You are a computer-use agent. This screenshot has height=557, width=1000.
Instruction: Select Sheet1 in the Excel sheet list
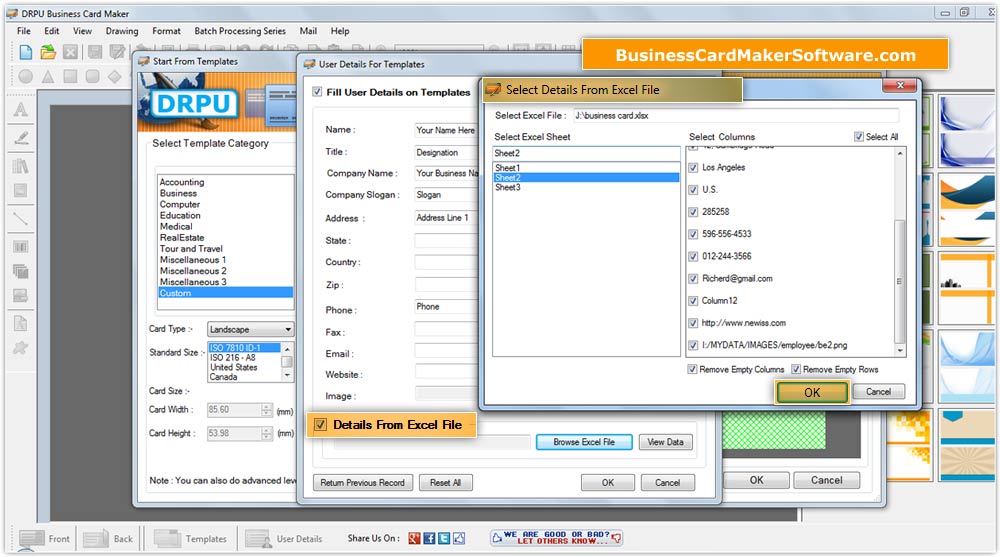508,168
